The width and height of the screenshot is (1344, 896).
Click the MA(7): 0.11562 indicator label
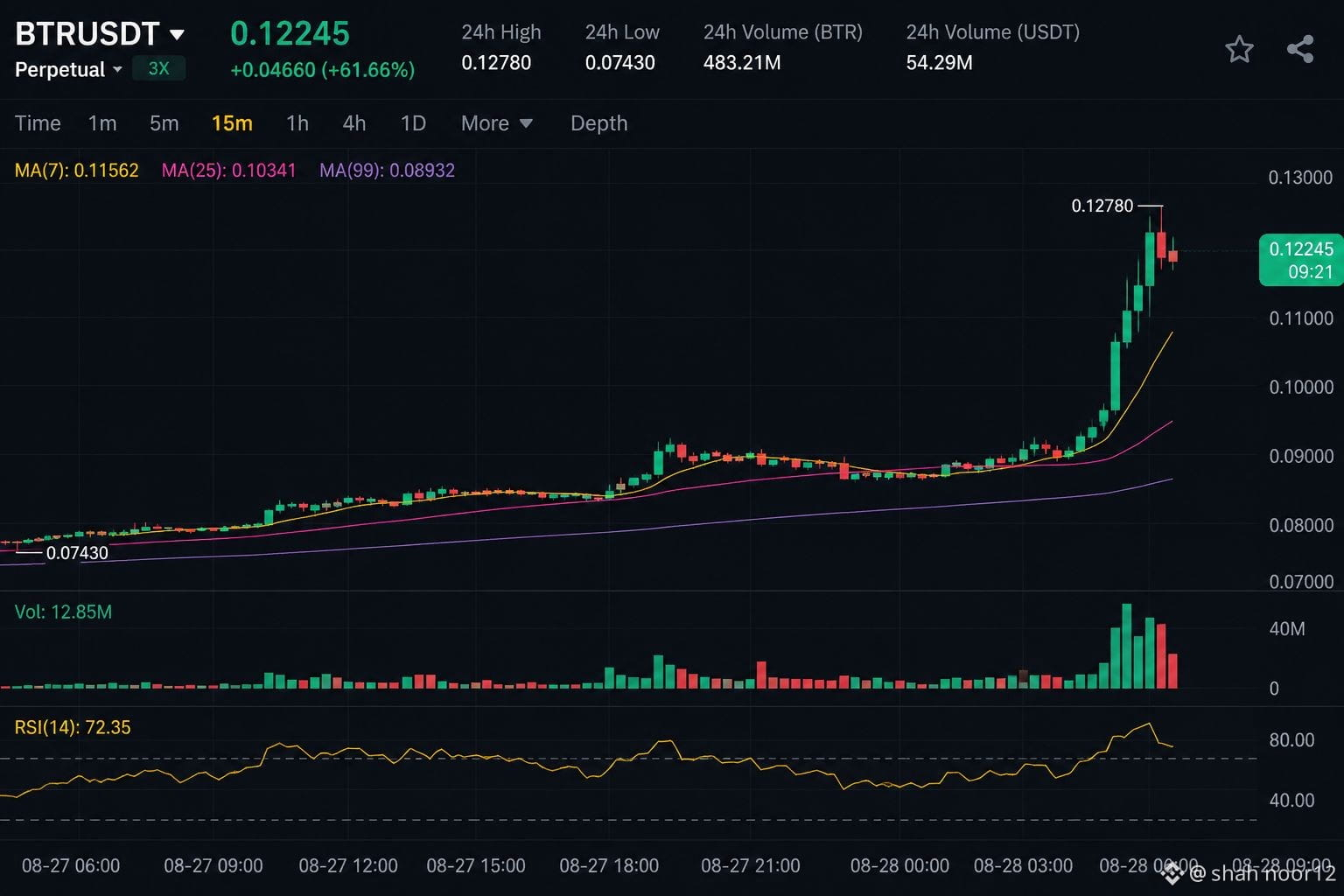pos(77,171)
